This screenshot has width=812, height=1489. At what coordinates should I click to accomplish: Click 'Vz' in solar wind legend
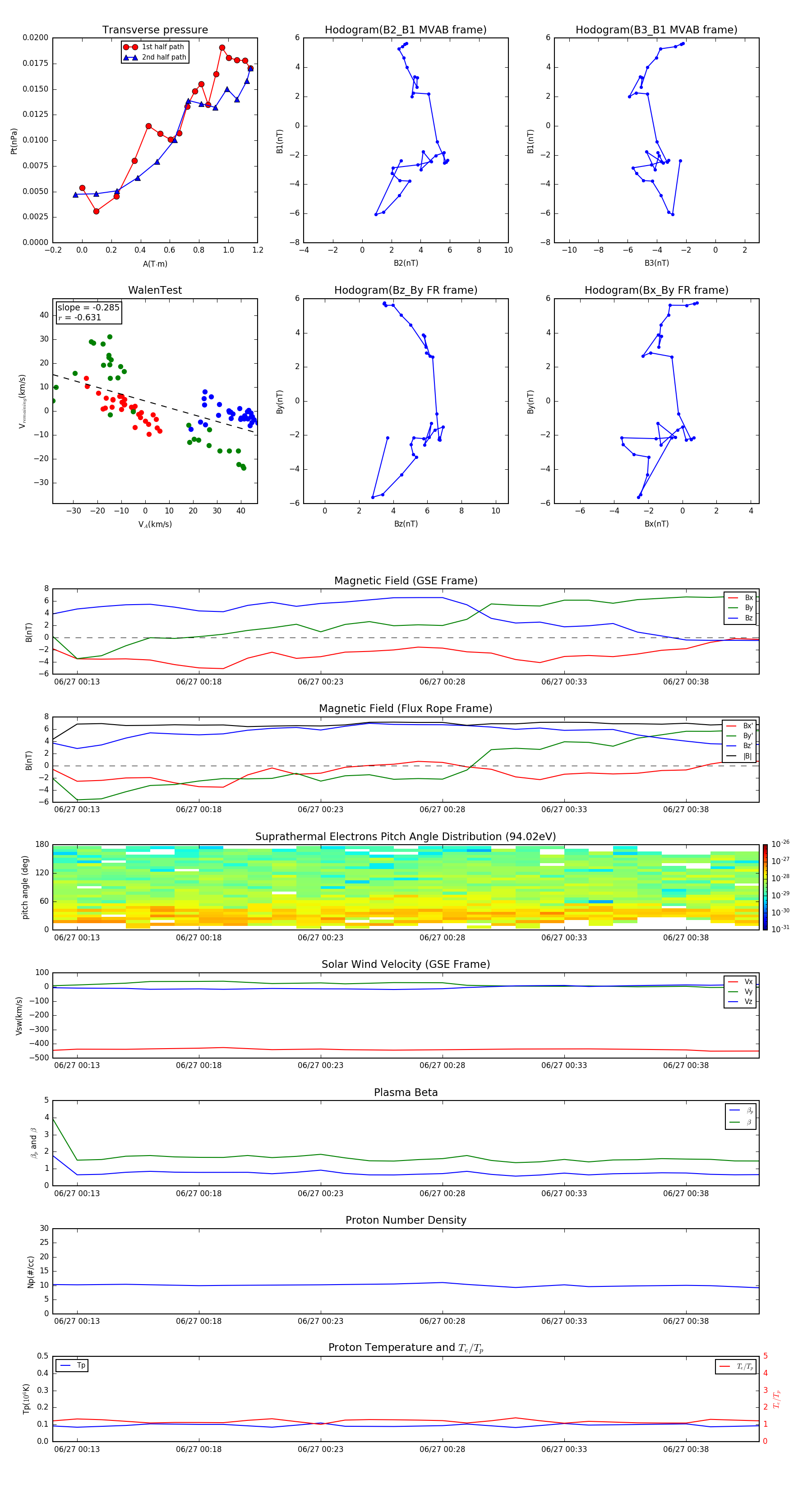[x=741, y=1002]
